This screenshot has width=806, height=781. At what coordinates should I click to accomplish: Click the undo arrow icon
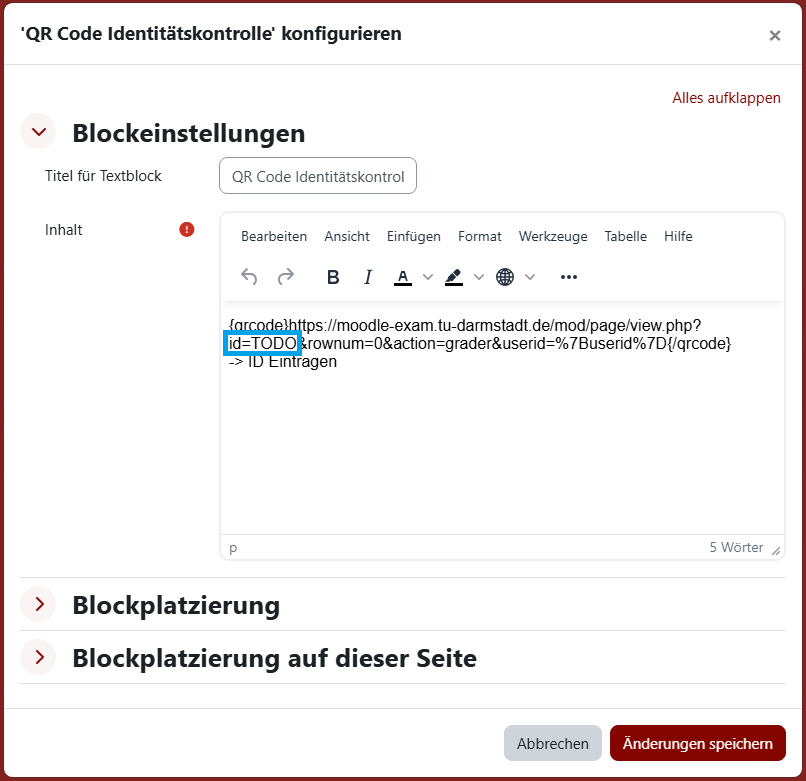(249, 277)
